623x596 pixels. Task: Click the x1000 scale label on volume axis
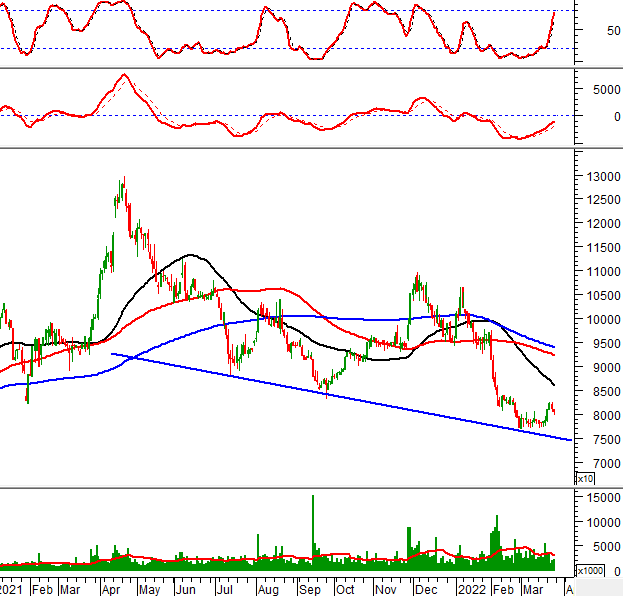589,569
